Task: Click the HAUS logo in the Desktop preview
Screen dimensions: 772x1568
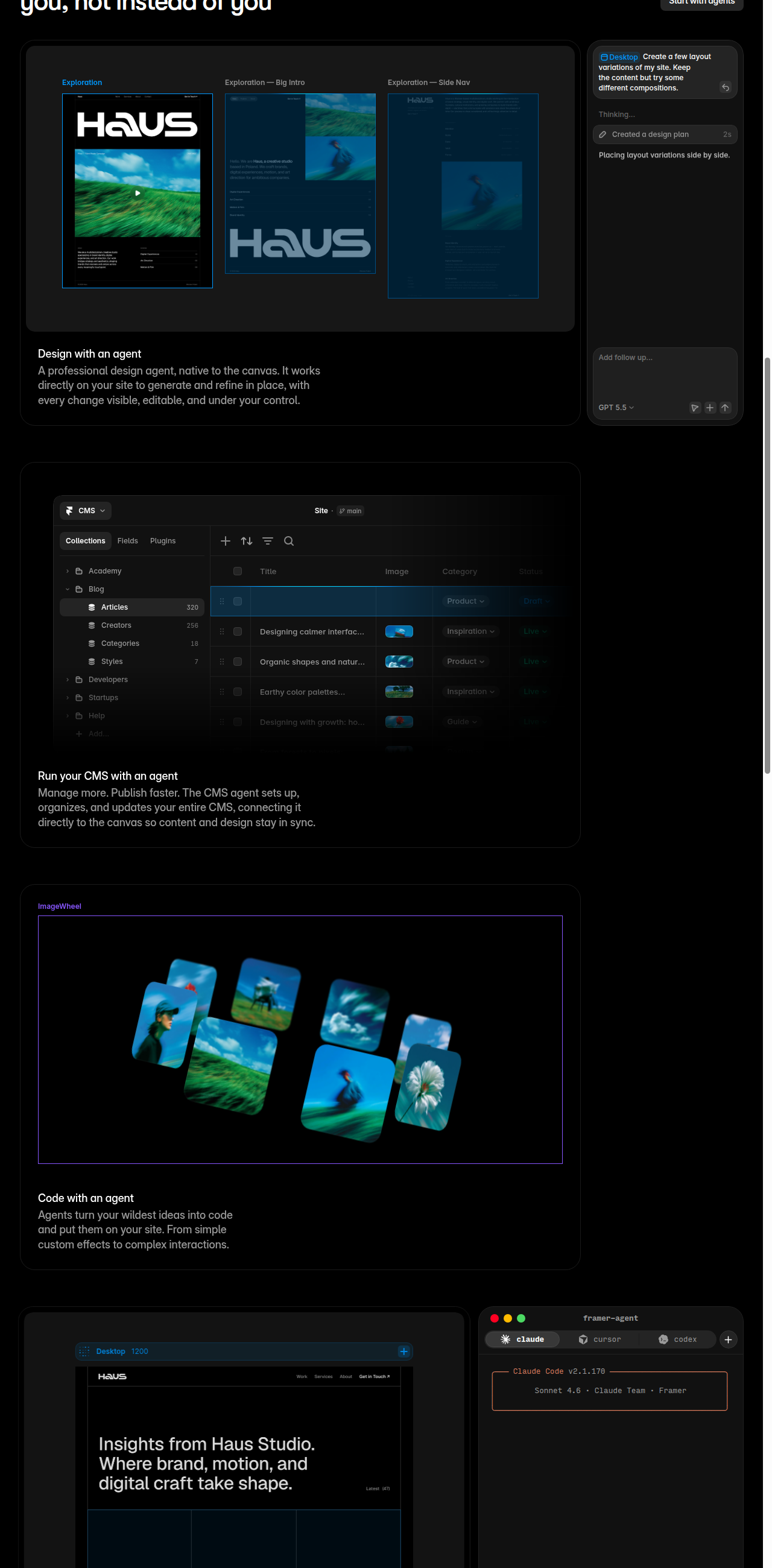Action: tap(113, 1377)
